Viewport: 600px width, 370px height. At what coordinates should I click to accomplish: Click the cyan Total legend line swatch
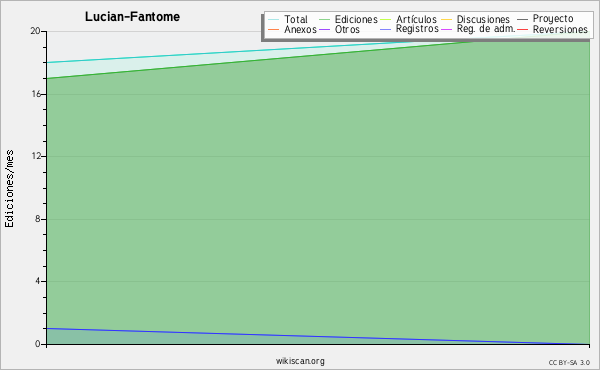pos(274,20)
